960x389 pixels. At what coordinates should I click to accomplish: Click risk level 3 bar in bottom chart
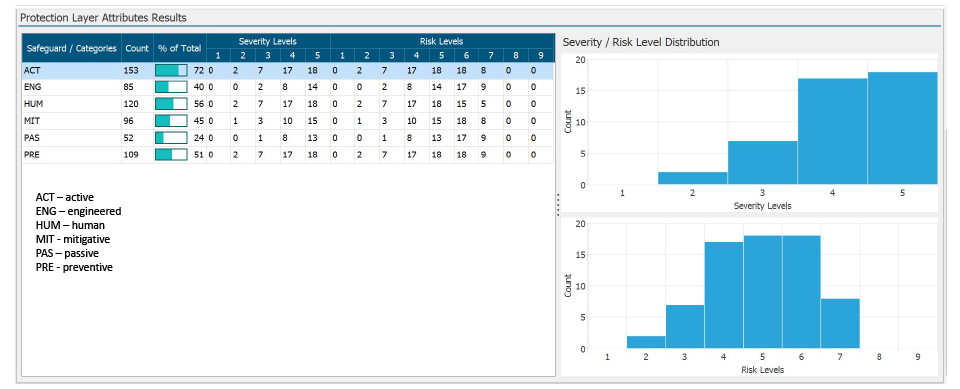coord(685,327)
